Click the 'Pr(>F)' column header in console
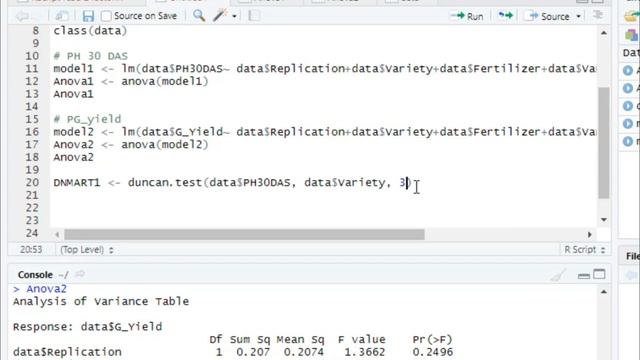The height and width of the screenshot is (360, 640). click(432, 340)
